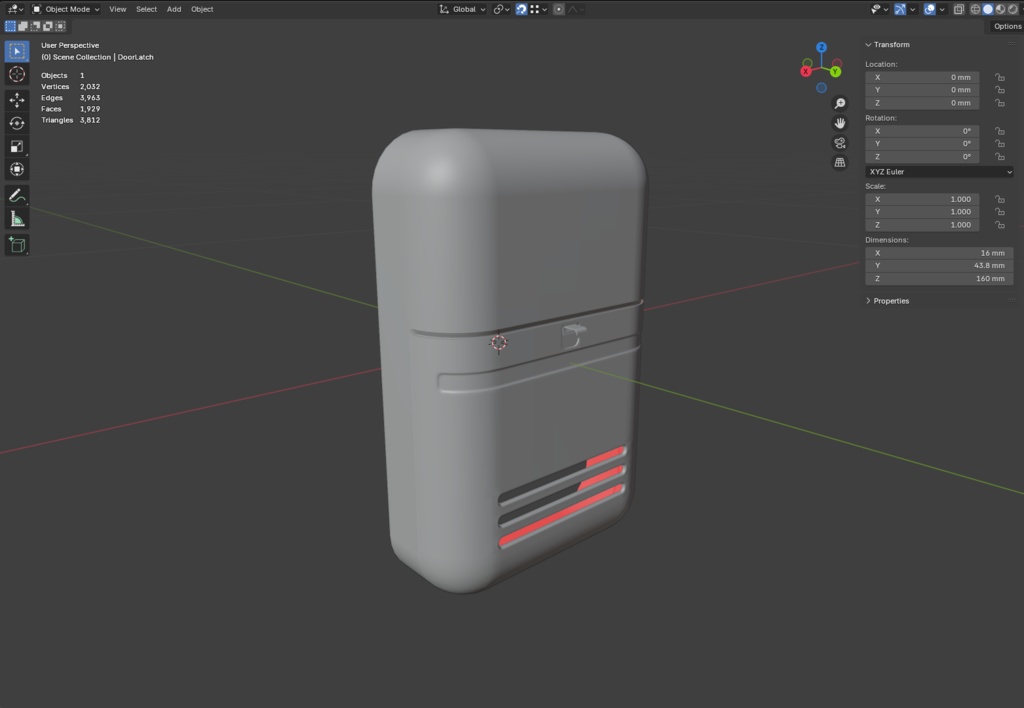Choose the Annotate pencil tool
Image resolution: width=1024 pixels, height=708 pixels.
coord(17,196)
